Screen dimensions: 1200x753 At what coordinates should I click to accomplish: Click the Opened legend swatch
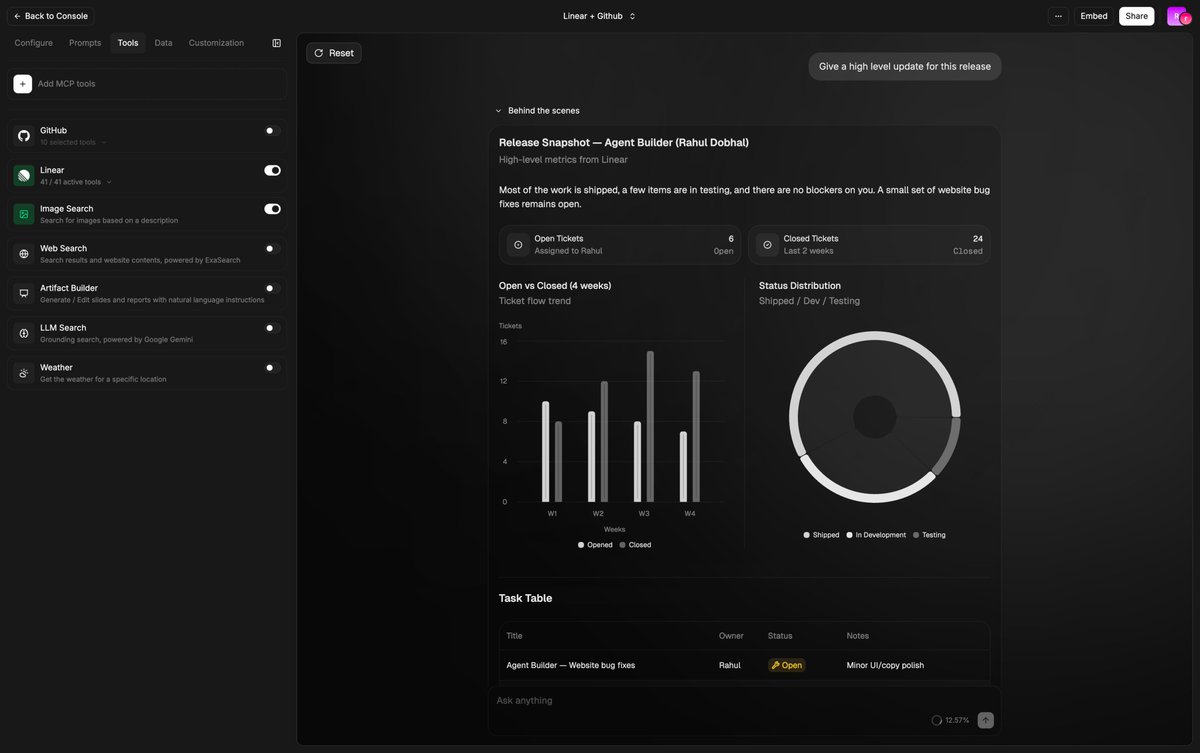coord(581,545)
